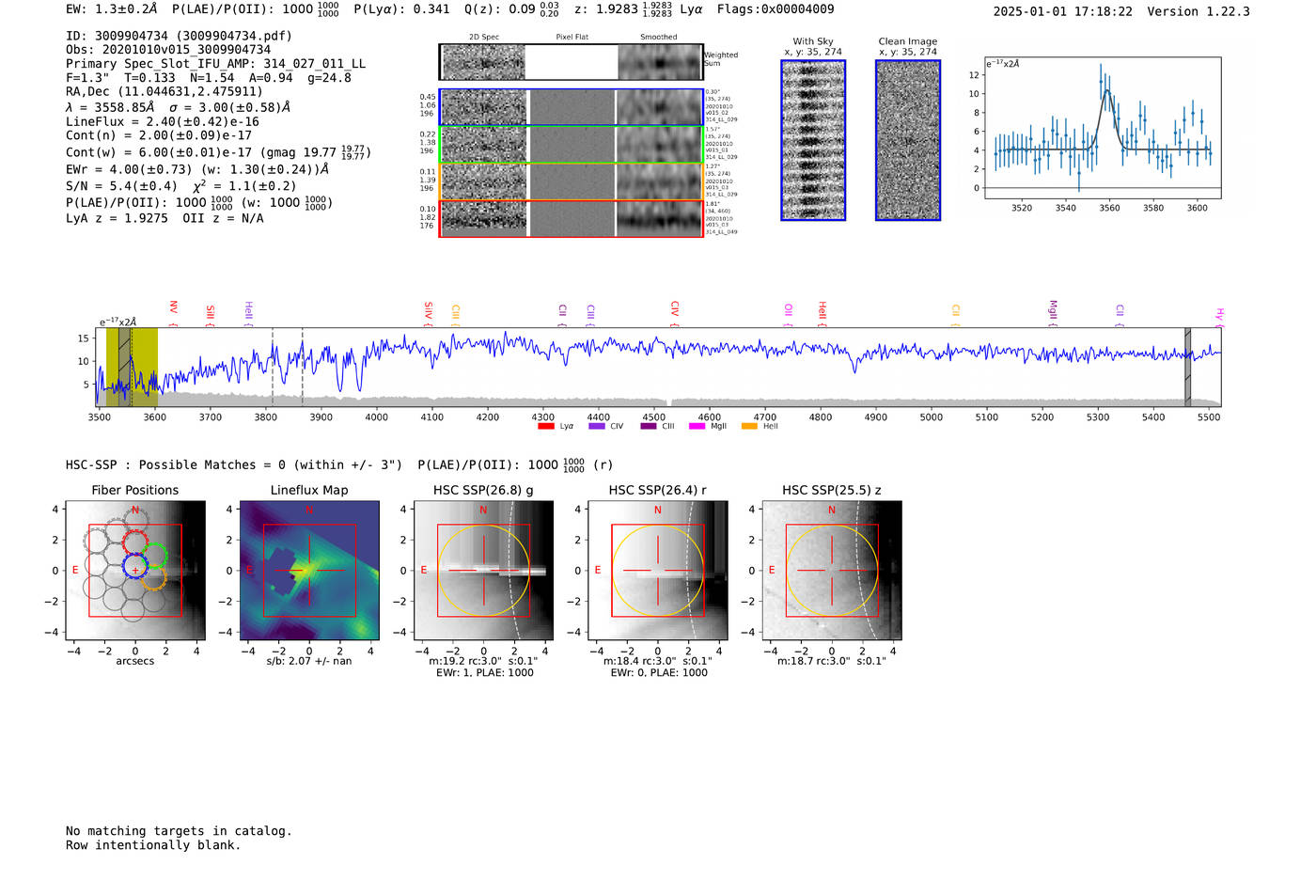Click the EWr = 4.00(±0.73) line
The width and height of the screenshot is (1316, 896).
point(197,169)
